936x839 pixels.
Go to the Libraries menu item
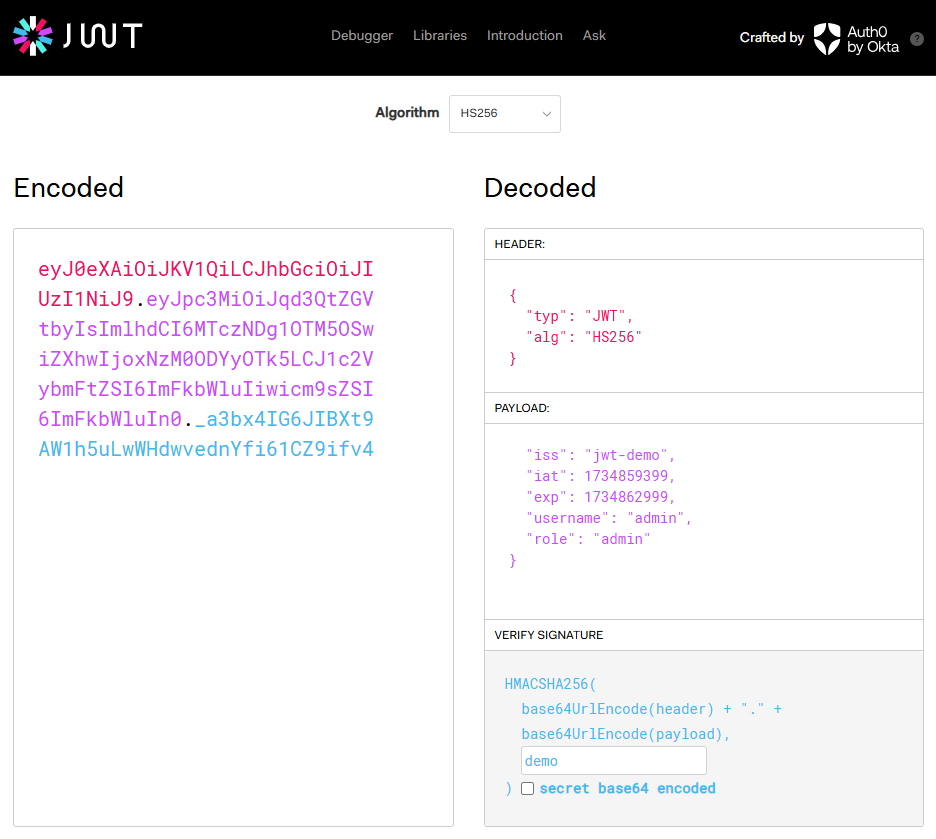pos(440,36)
